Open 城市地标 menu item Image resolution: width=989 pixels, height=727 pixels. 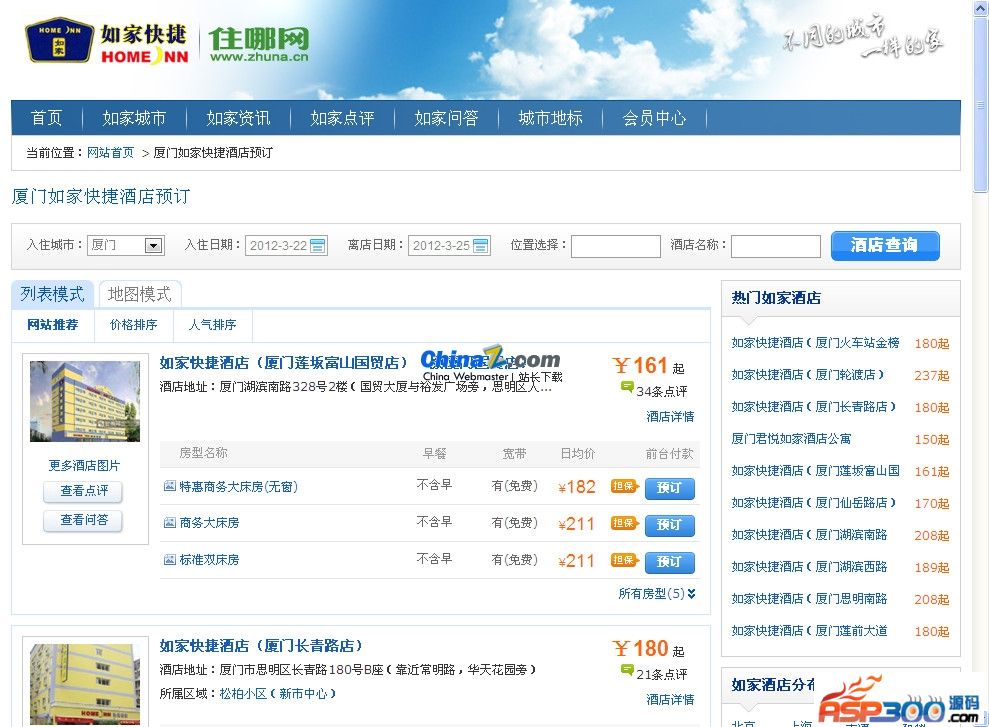[x=551, y=118]
